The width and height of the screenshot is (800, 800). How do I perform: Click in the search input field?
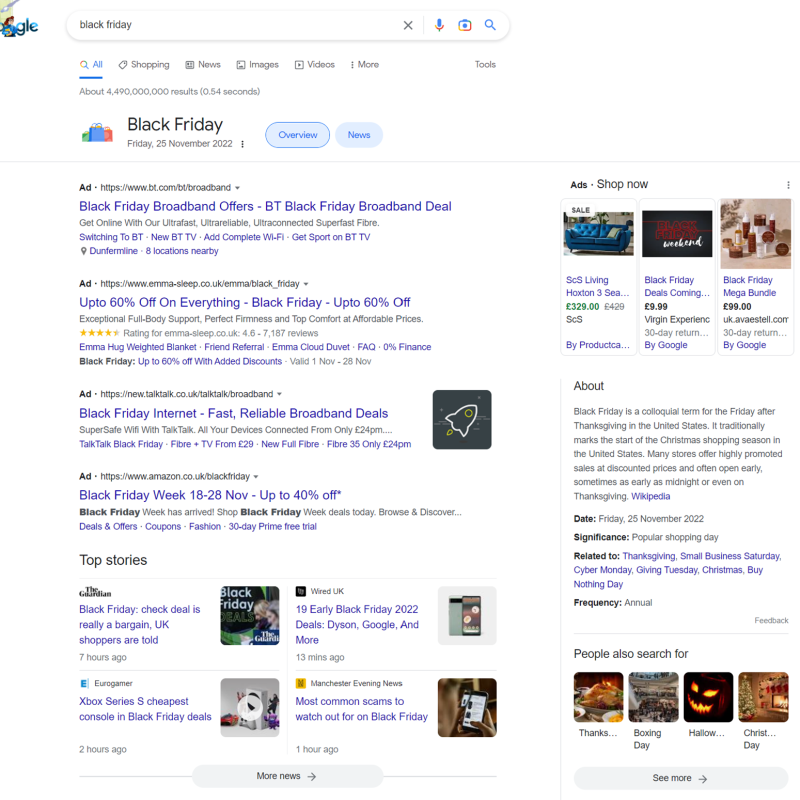coord(237,25)
